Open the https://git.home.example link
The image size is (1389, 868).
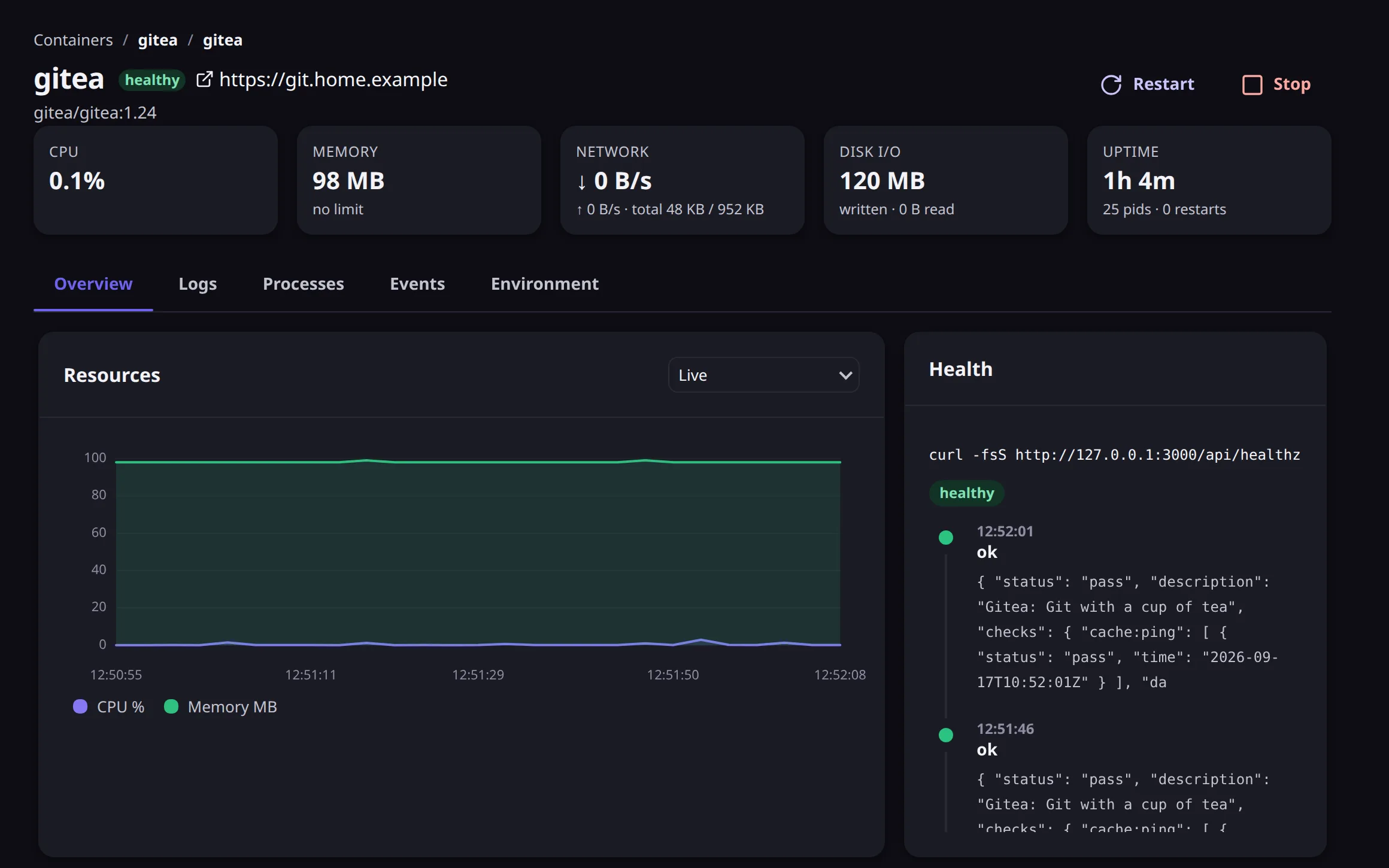pos(333,79)
